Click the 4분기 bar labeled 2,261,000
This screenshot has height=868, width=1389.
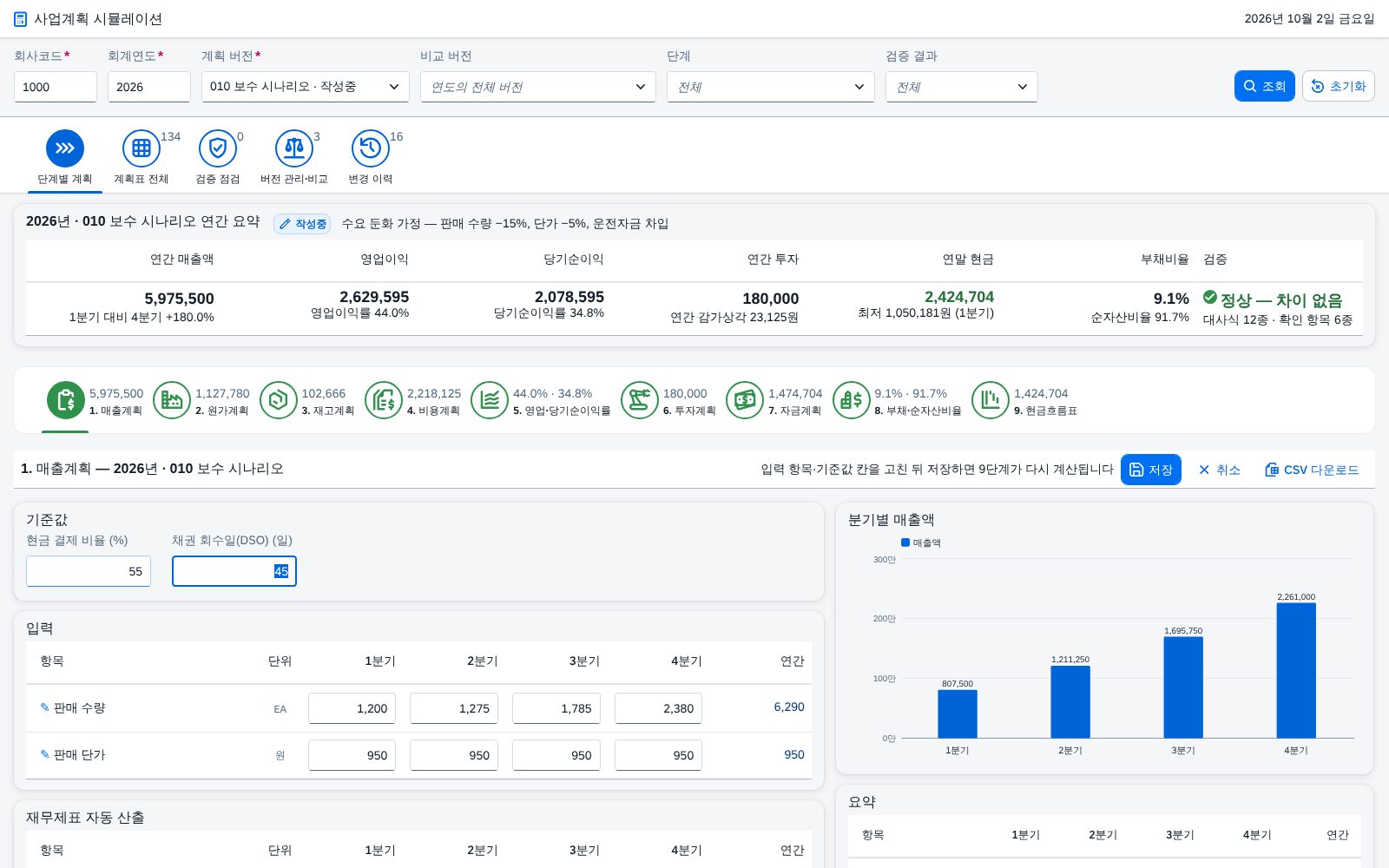[x=1296, y=670]
